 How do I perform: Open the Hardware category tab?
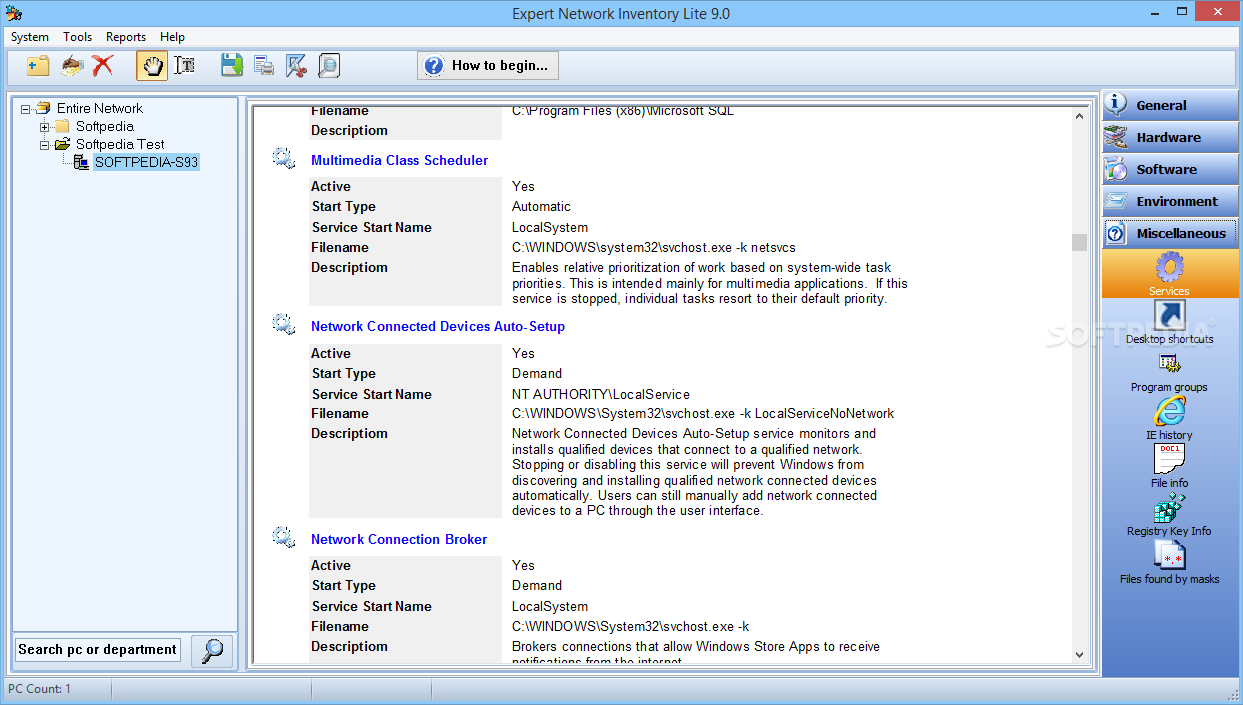pos(1170,137)
